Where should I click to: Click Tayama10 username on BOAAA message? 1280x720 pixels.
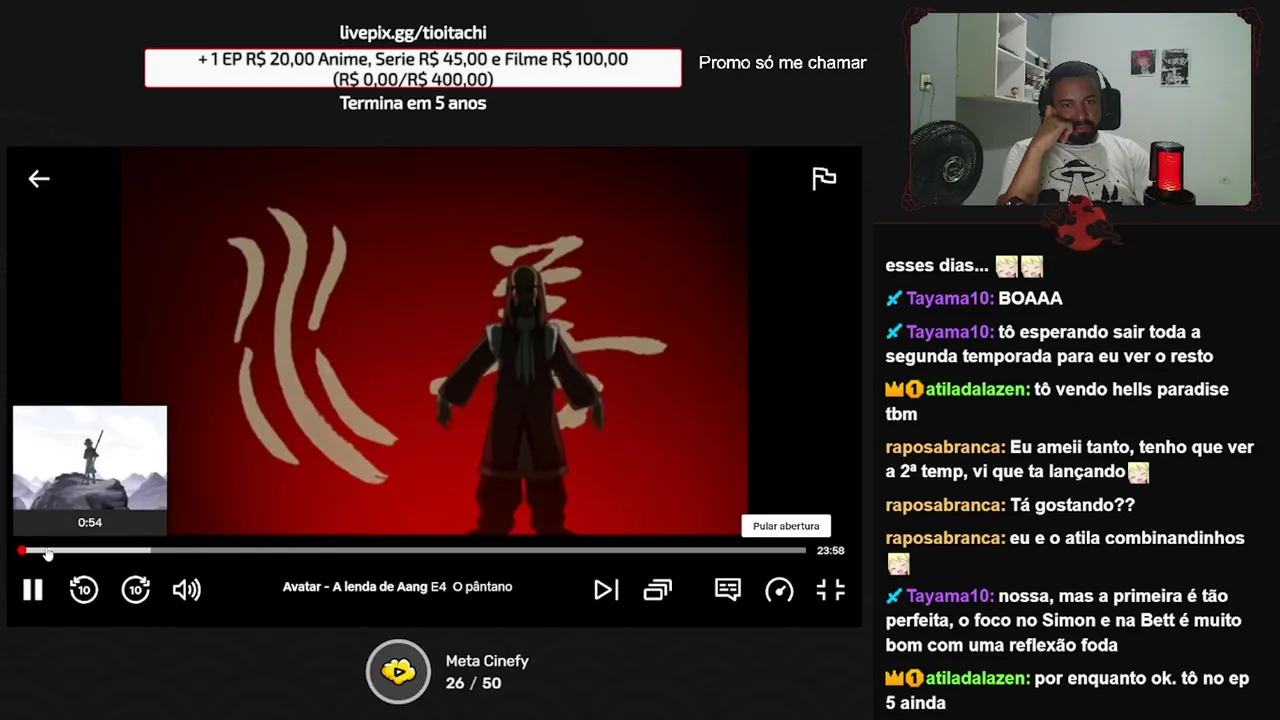click(950, 298)
